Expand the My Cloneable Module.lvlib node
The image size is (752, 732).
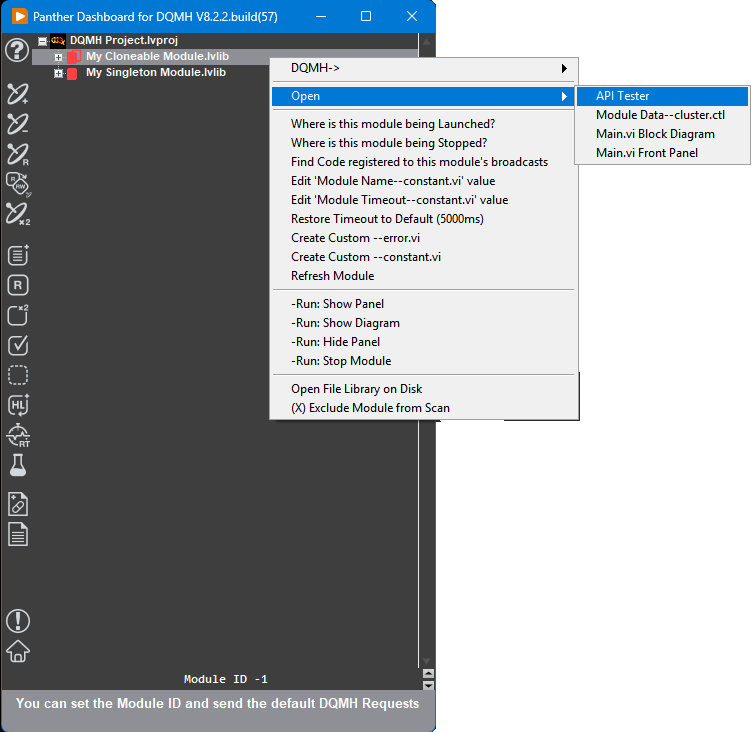tap(58, 57)
